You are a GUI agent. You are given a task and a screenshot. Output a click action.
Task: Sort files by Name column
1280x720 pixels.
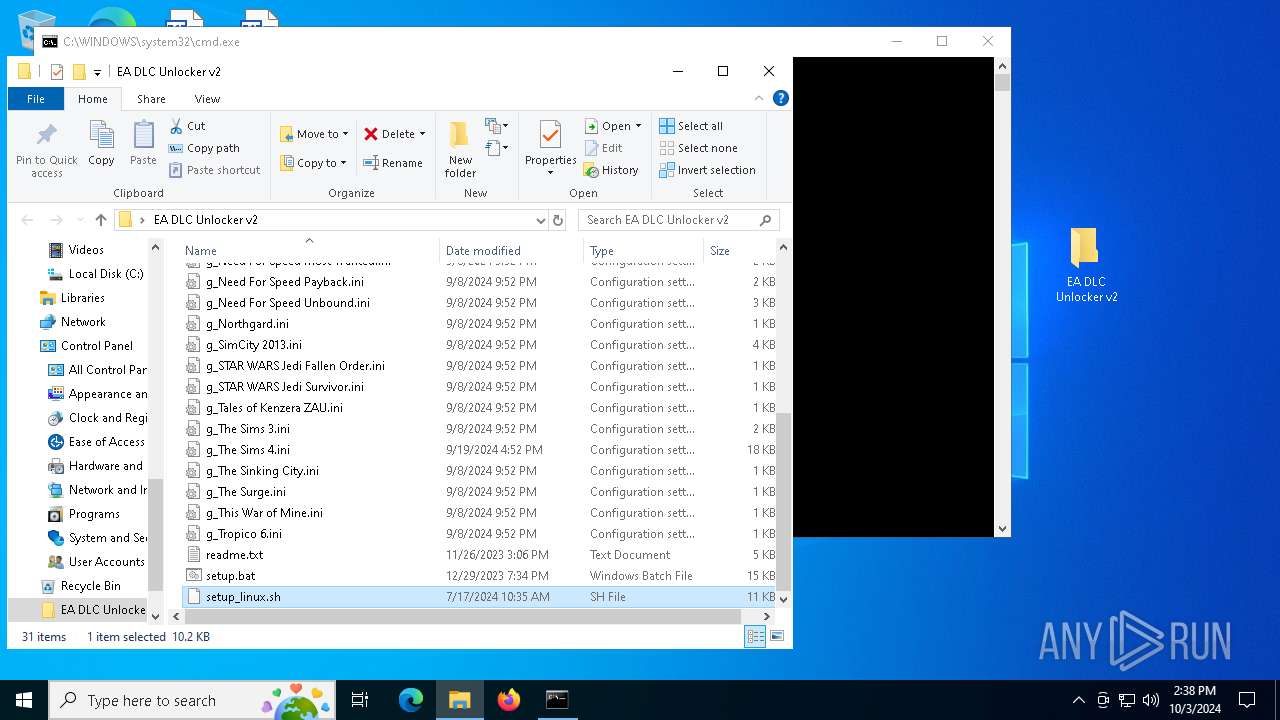tap(310, 251)
